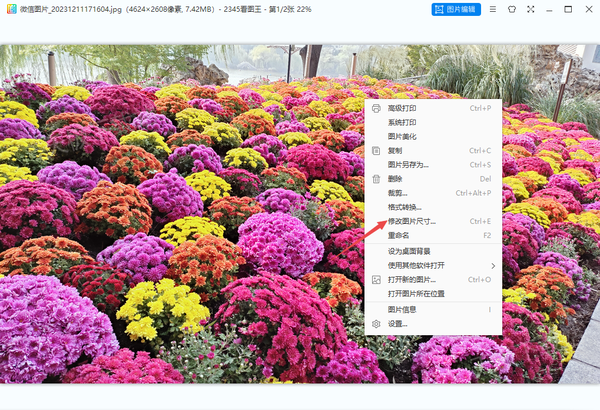The width and height of the screenshot is (600, 410).
Task: Expand the 使用其他软件打开 submenu arrow
Action: pyautogui.click(x=492, y=265)
